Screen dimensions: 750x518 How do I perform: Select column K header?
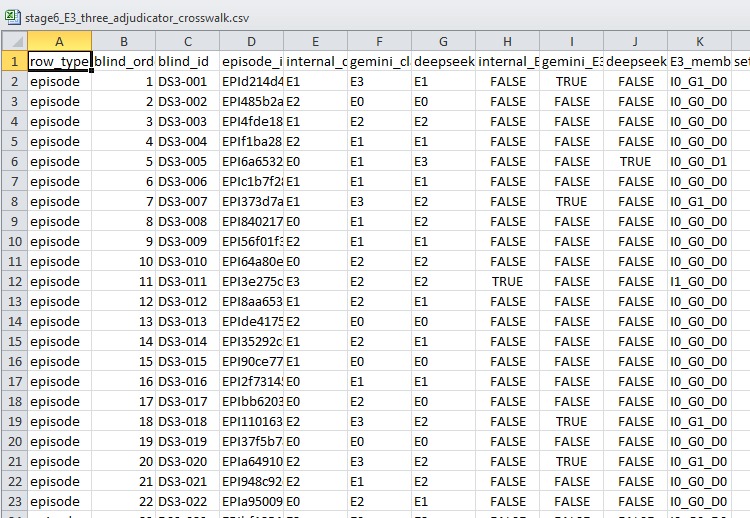(x=700, y=41)
